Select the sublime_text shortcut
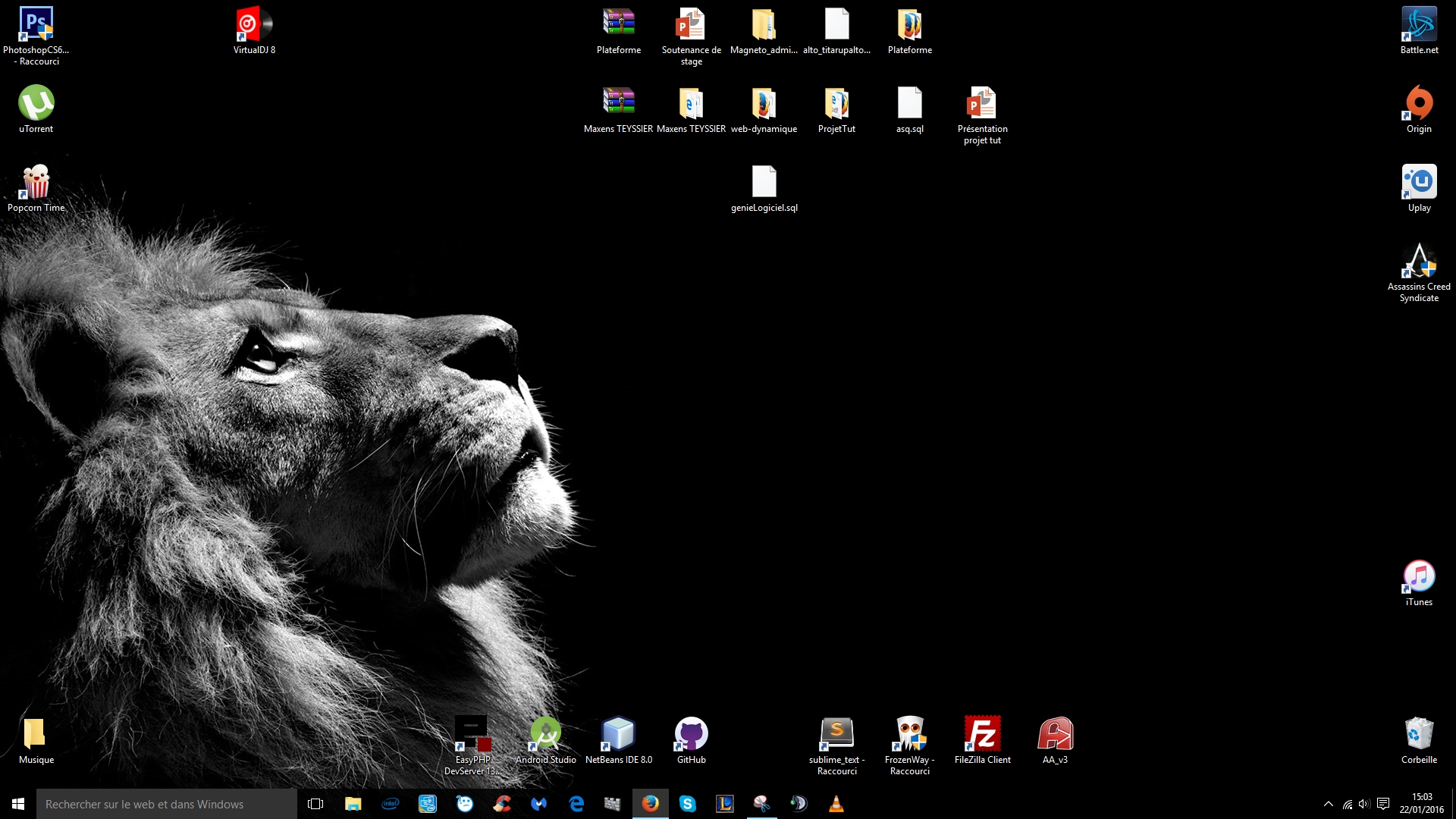Viewport: 1456px width, 819px height. coord(836,745)
